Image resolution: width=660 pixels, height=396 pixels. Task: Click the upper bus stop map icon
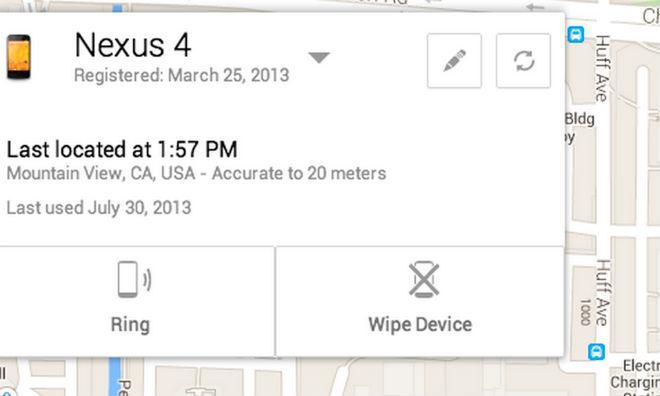click(576, 35)
